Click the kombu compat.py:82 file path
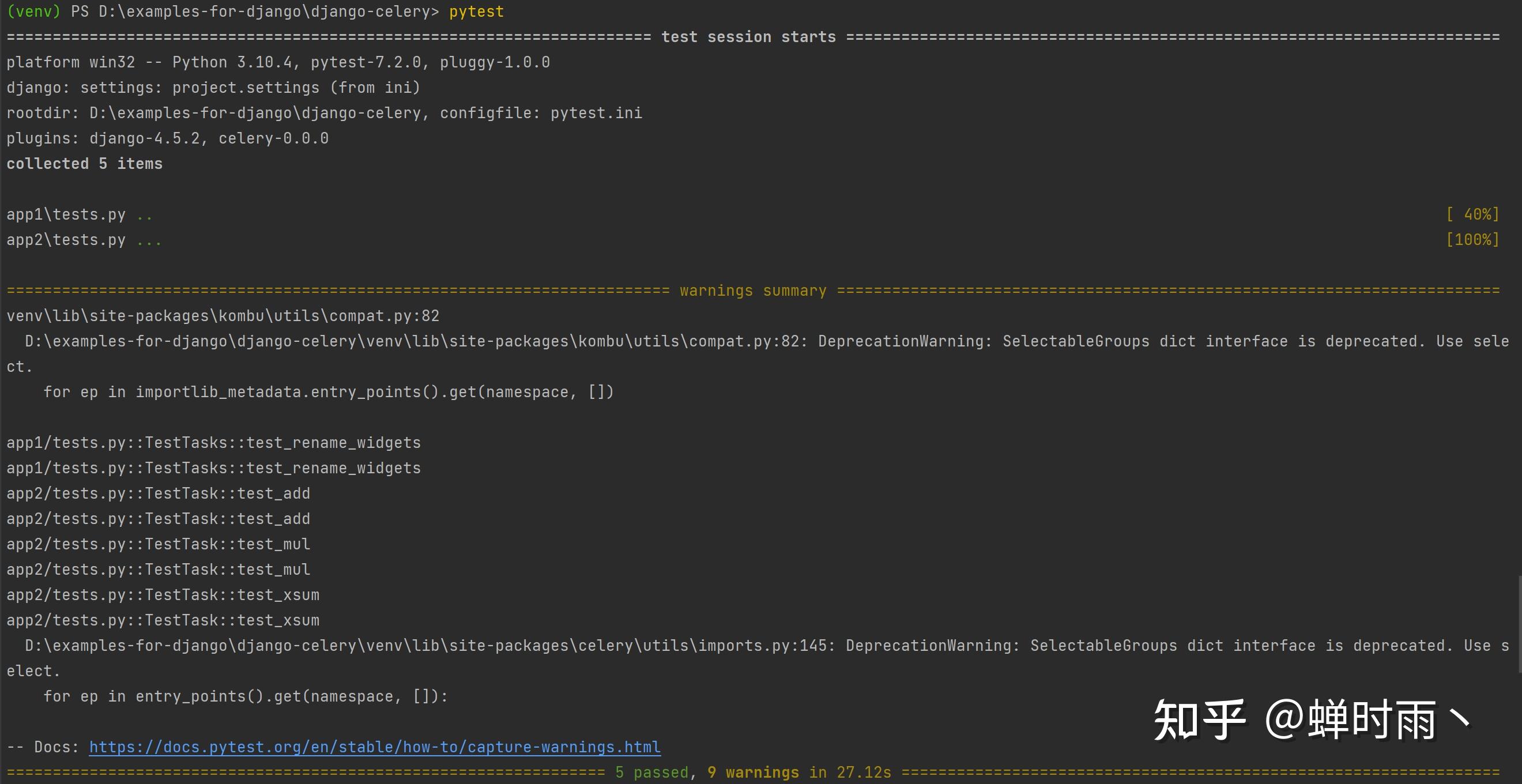The image size is (1522, 784). (223, 316)
